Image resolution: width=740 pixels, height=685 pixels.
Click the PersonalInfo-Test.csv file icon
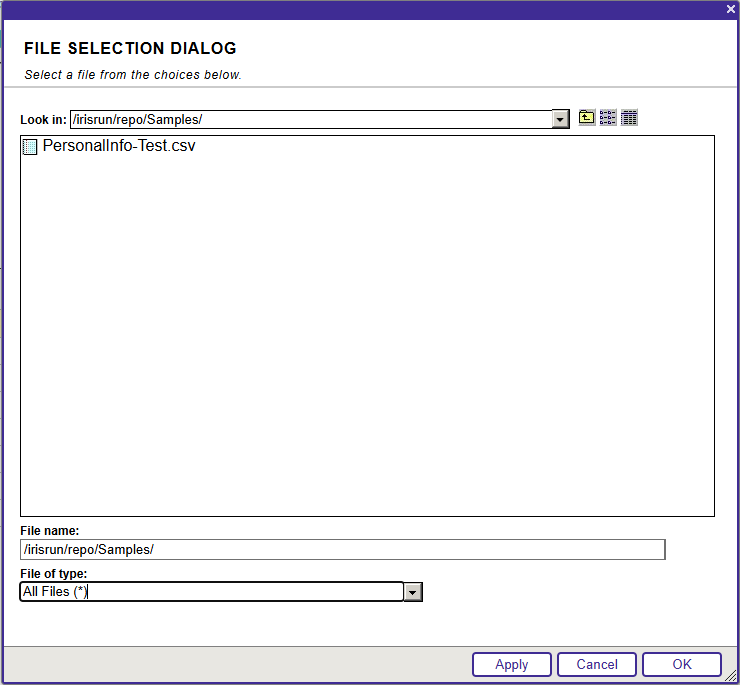30,147
